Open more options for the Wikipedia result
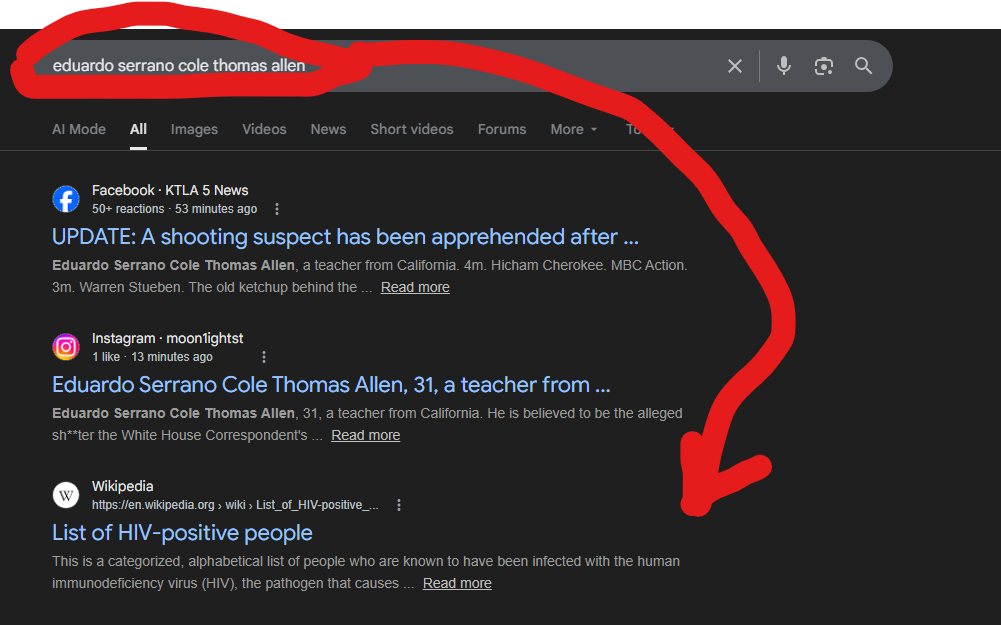 [399, 505]
